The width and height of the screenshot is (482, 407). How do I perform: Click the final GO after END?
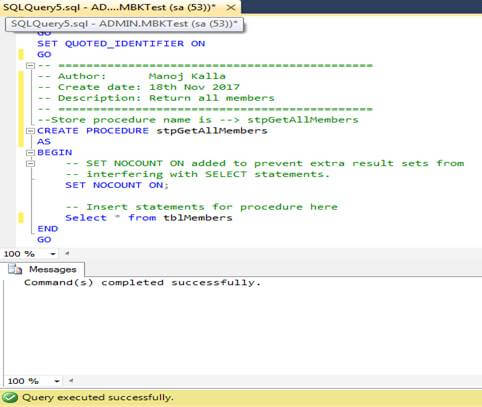[x=44, y=240]
